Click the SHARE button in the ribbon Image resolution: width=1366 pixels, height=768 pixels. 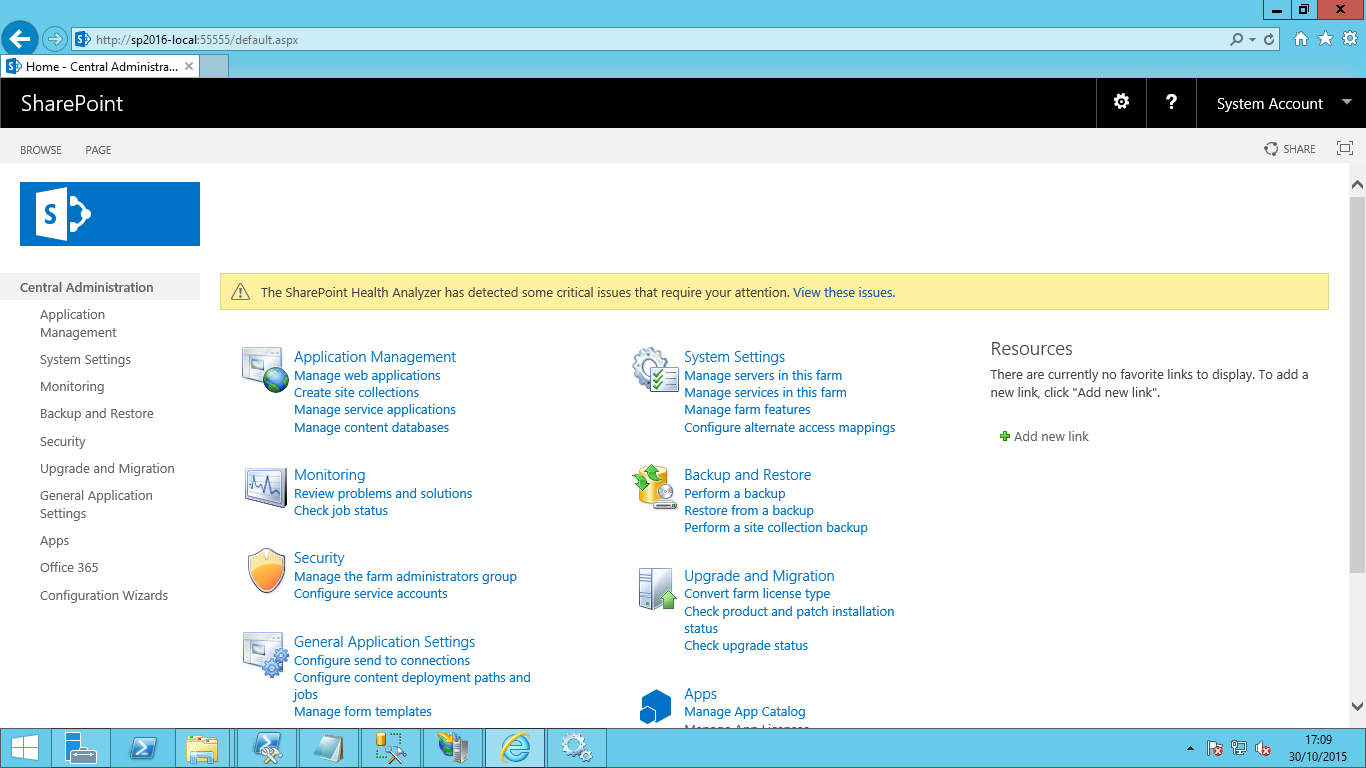click(1290, 149)
